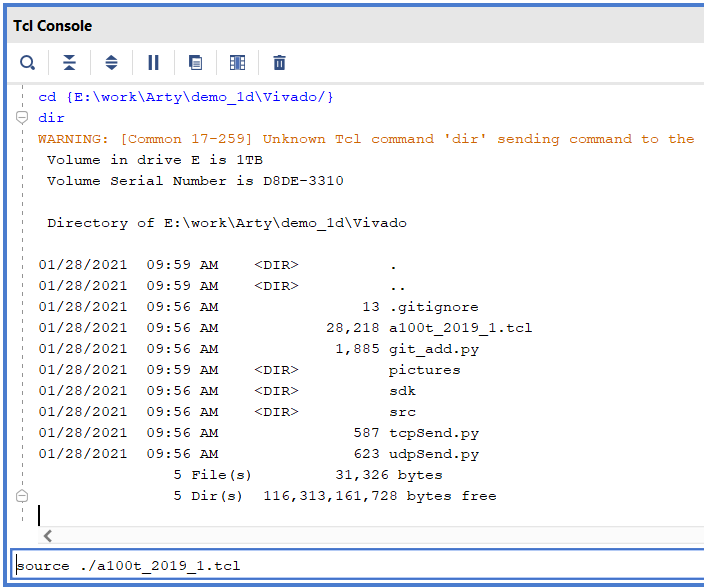Click the '587' file size value
The width and height of the screenshot is (704, 588).
(366, 433)
